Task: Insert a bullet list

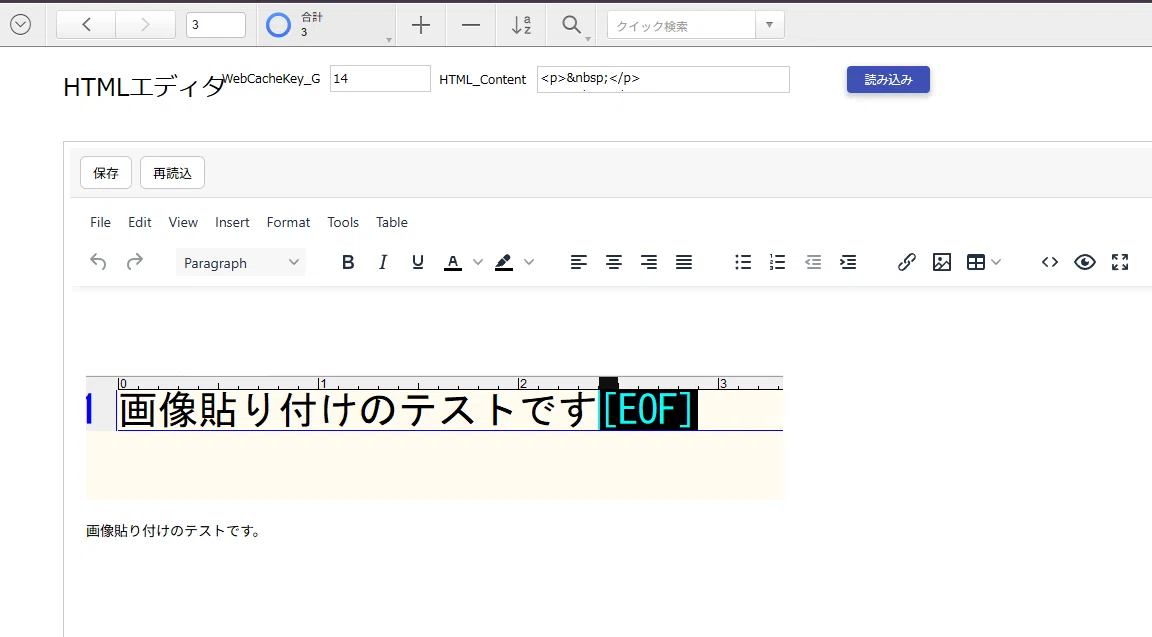Action: [743, 262]
